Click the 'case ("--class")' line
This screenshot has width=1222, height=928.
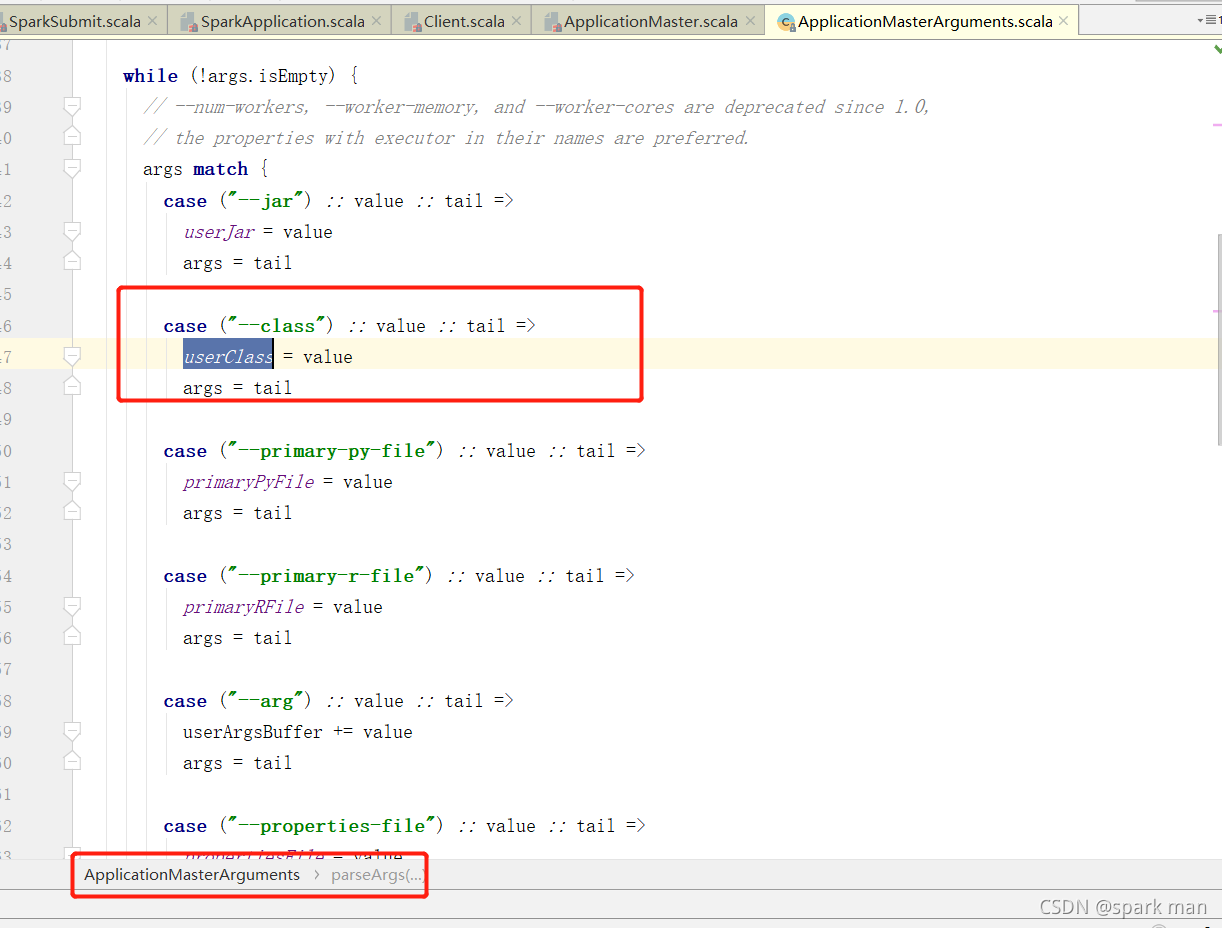point(349,326)
